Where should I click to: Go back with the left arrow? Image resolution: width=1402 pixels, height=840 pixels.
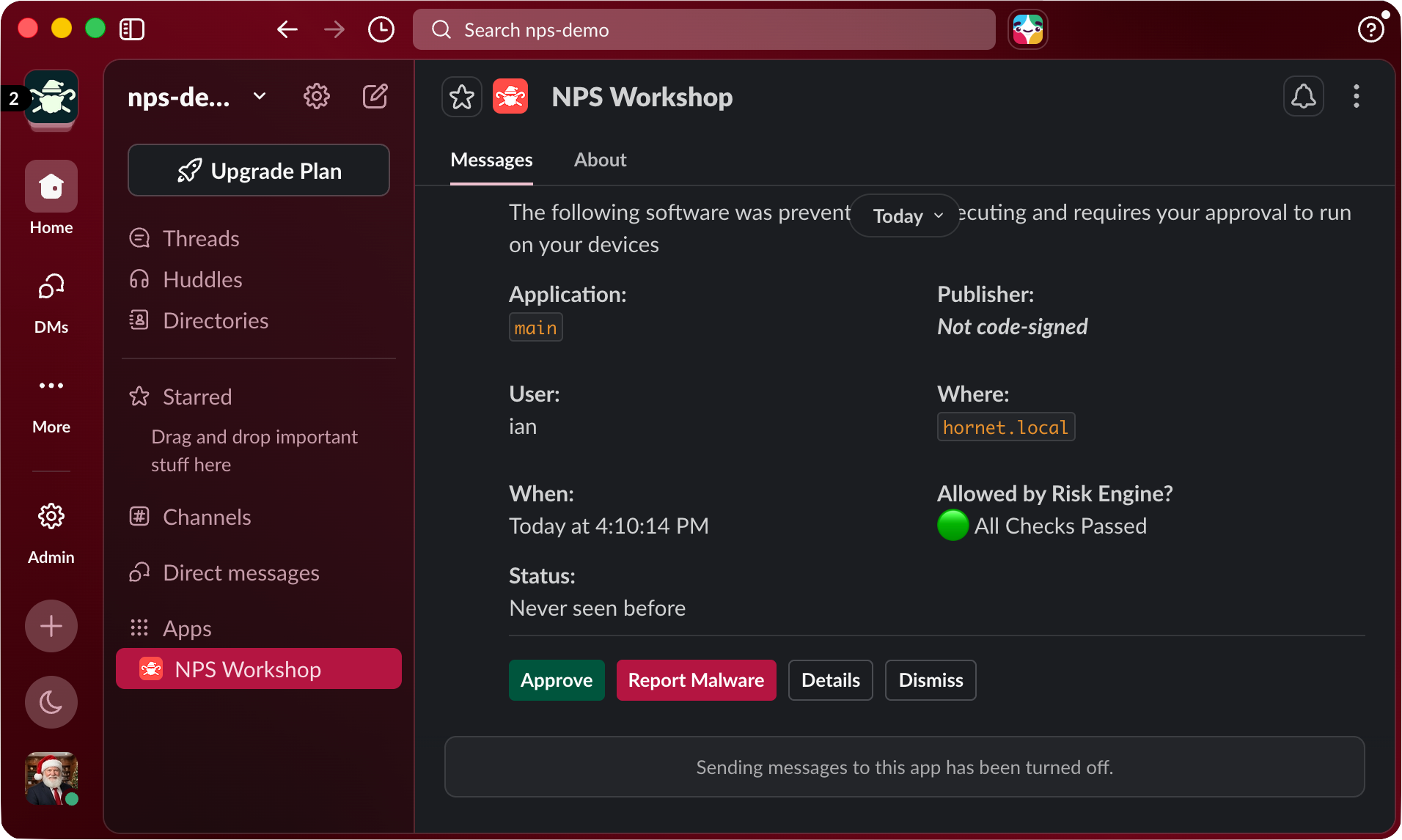pyautogui.click(x=287, y=29)
